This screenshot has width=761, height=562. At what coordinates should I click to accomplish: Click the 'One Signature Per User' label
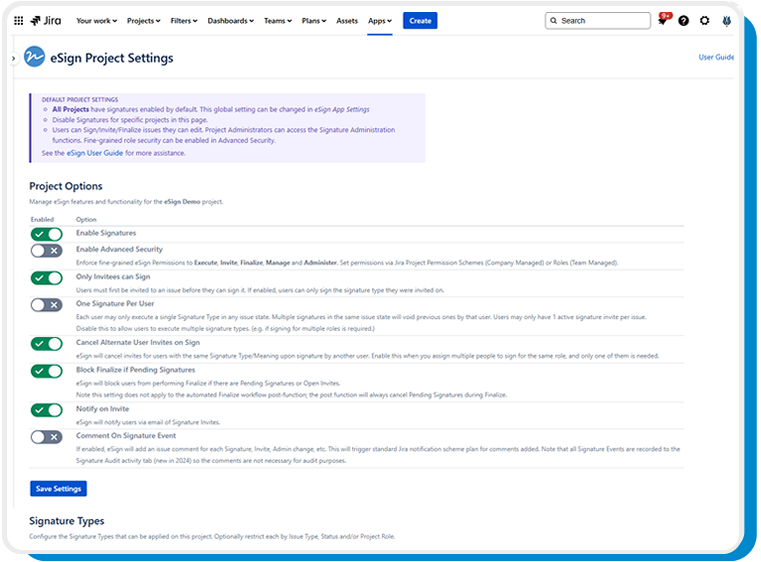(115, 304)
